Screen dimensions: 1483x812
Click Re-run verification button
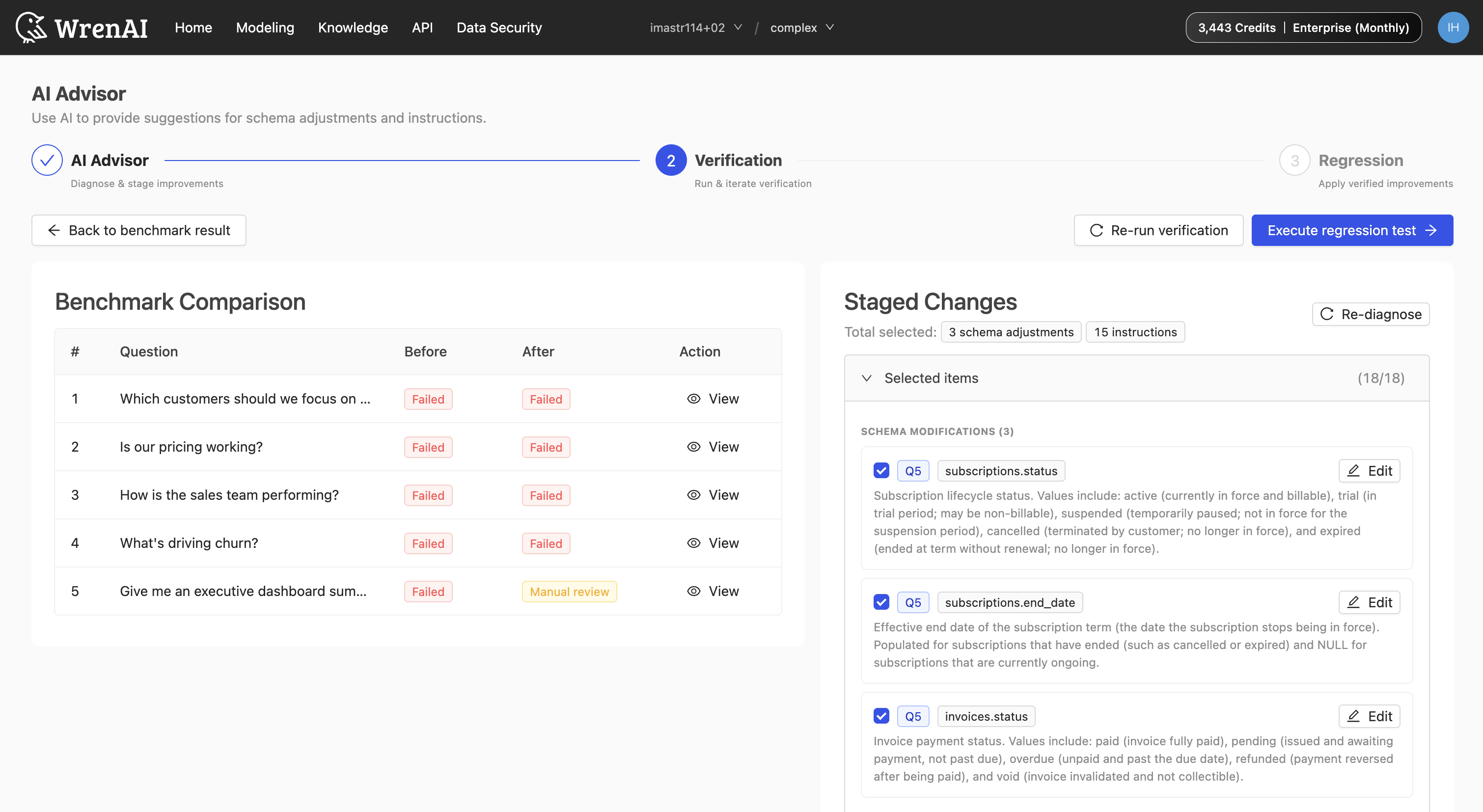(1158, 230)
